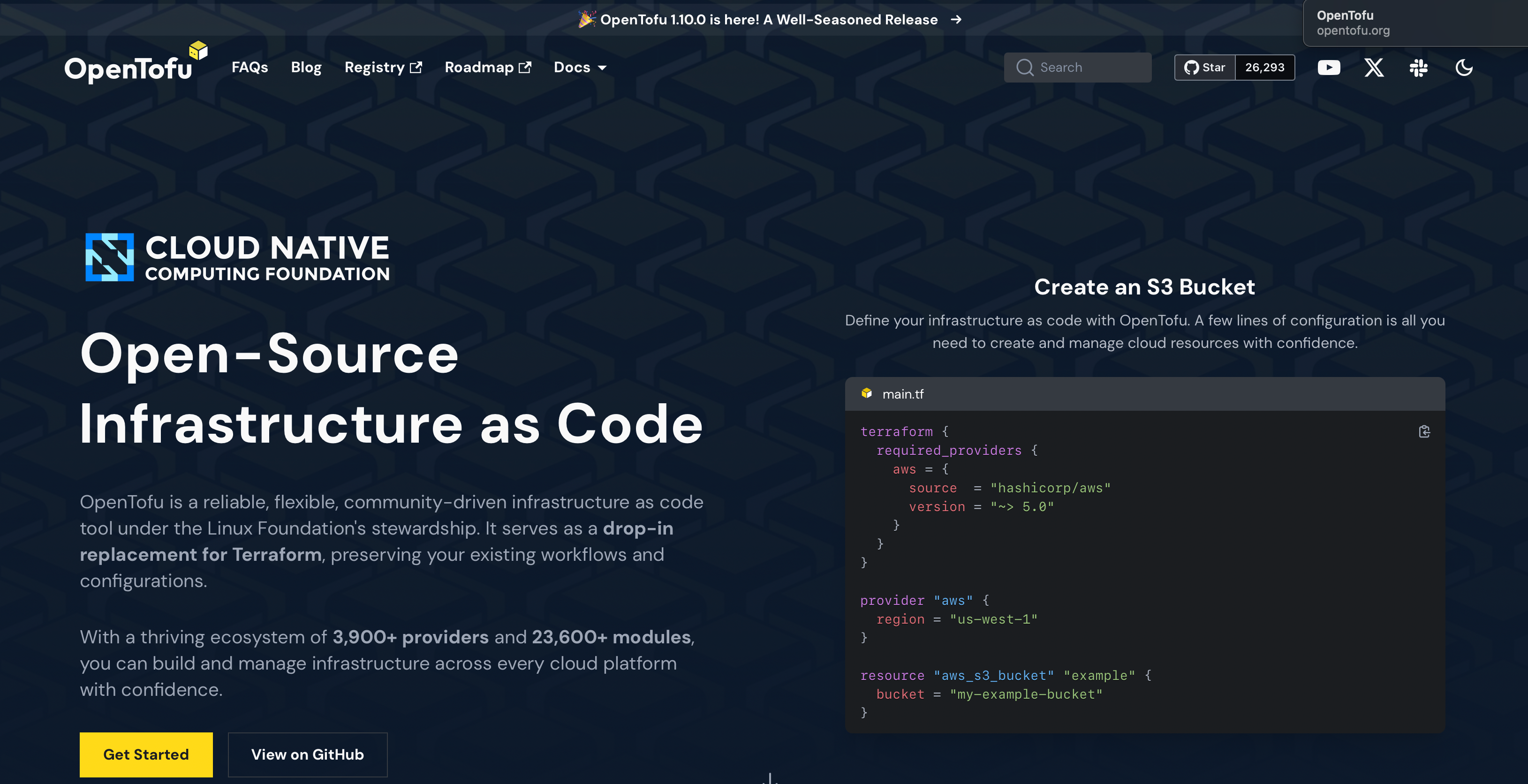Open the OpenTofu YouTube channel icon

(1329, 68)
